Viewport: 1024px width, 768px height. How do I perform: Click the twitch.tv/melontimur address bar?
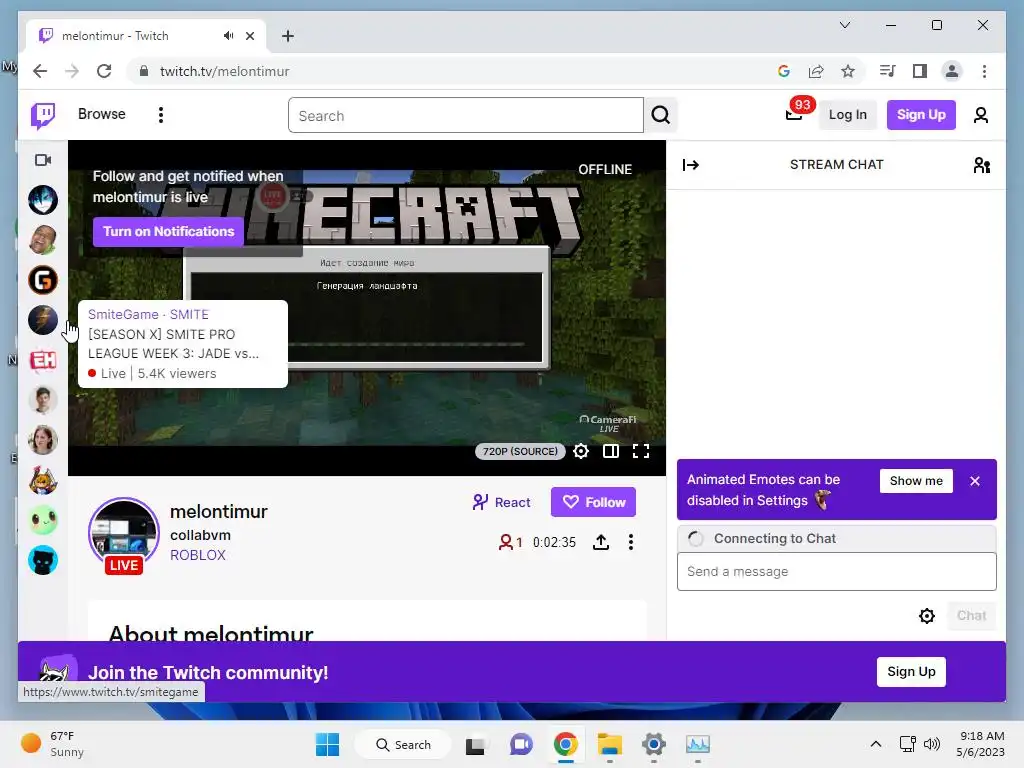(x=224, y=71)
